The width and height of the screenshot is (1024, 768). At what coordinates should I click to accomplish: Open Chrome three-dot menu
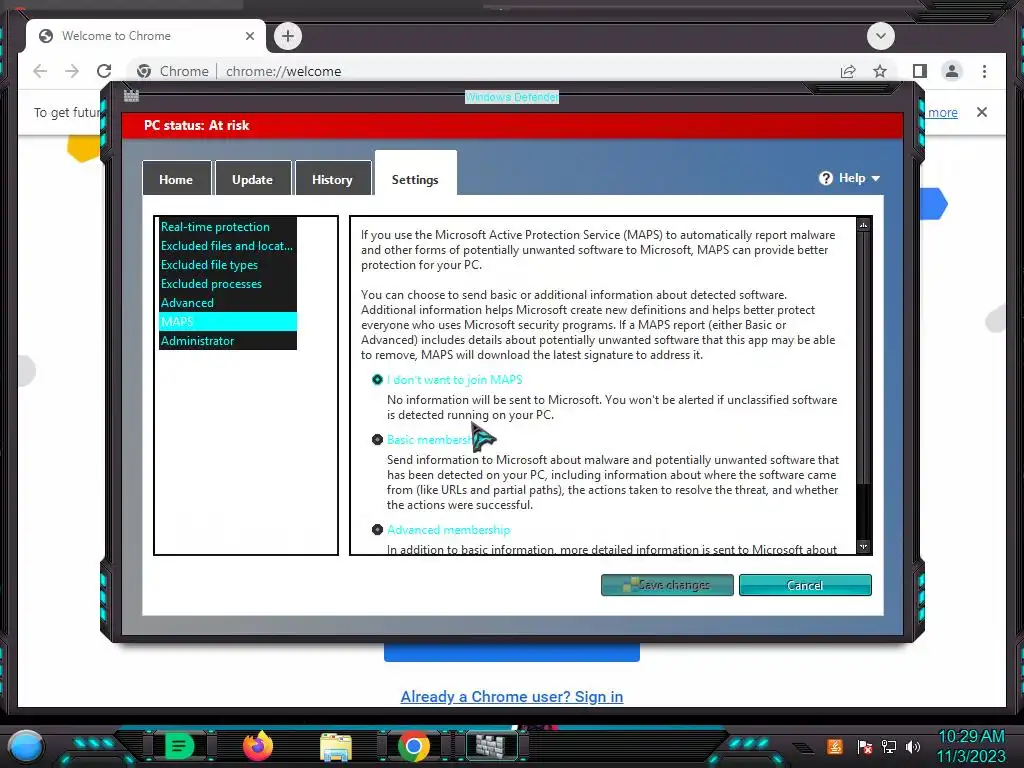pos(984,71)
